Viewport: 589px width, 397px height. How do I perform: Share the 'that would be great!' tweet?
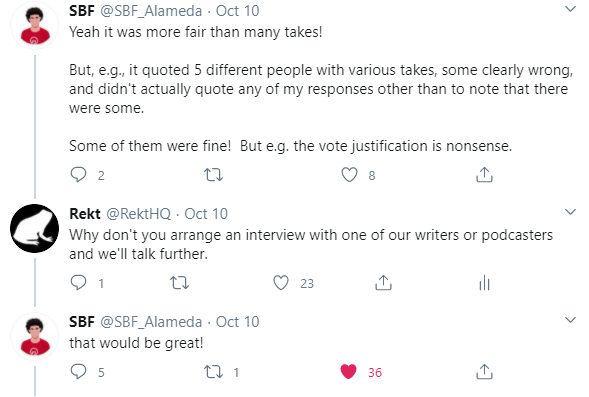484,372
